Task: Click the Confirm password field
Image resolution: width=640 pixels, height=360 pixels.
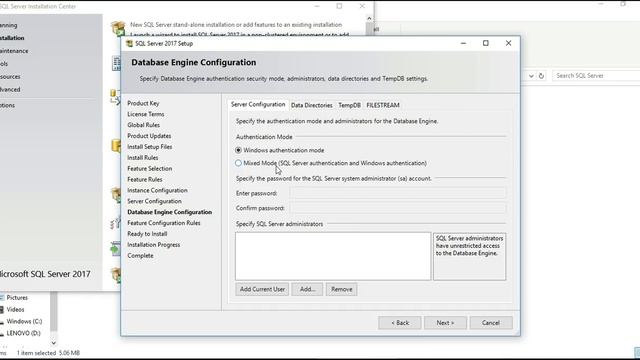Action: 398,208
